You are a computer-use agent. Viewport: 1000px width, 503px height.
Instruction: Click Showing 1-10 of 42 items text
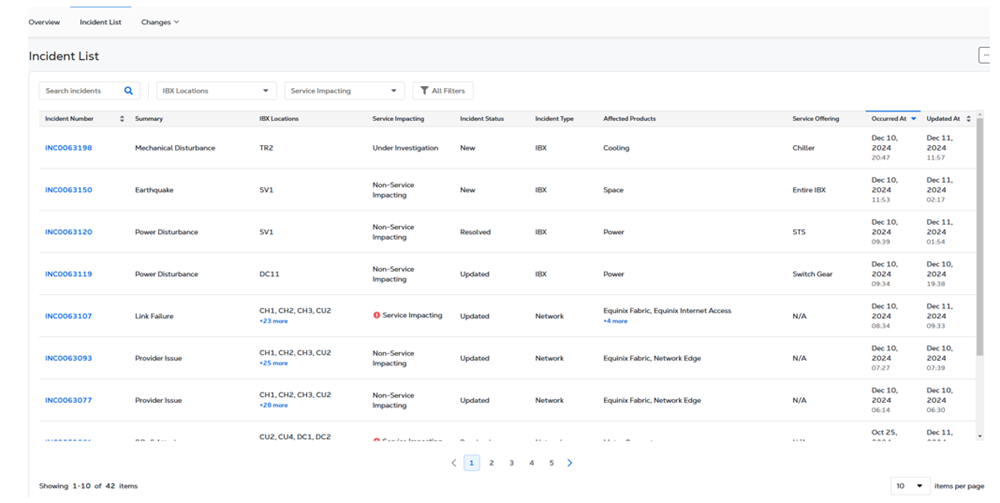click(88, 486)
